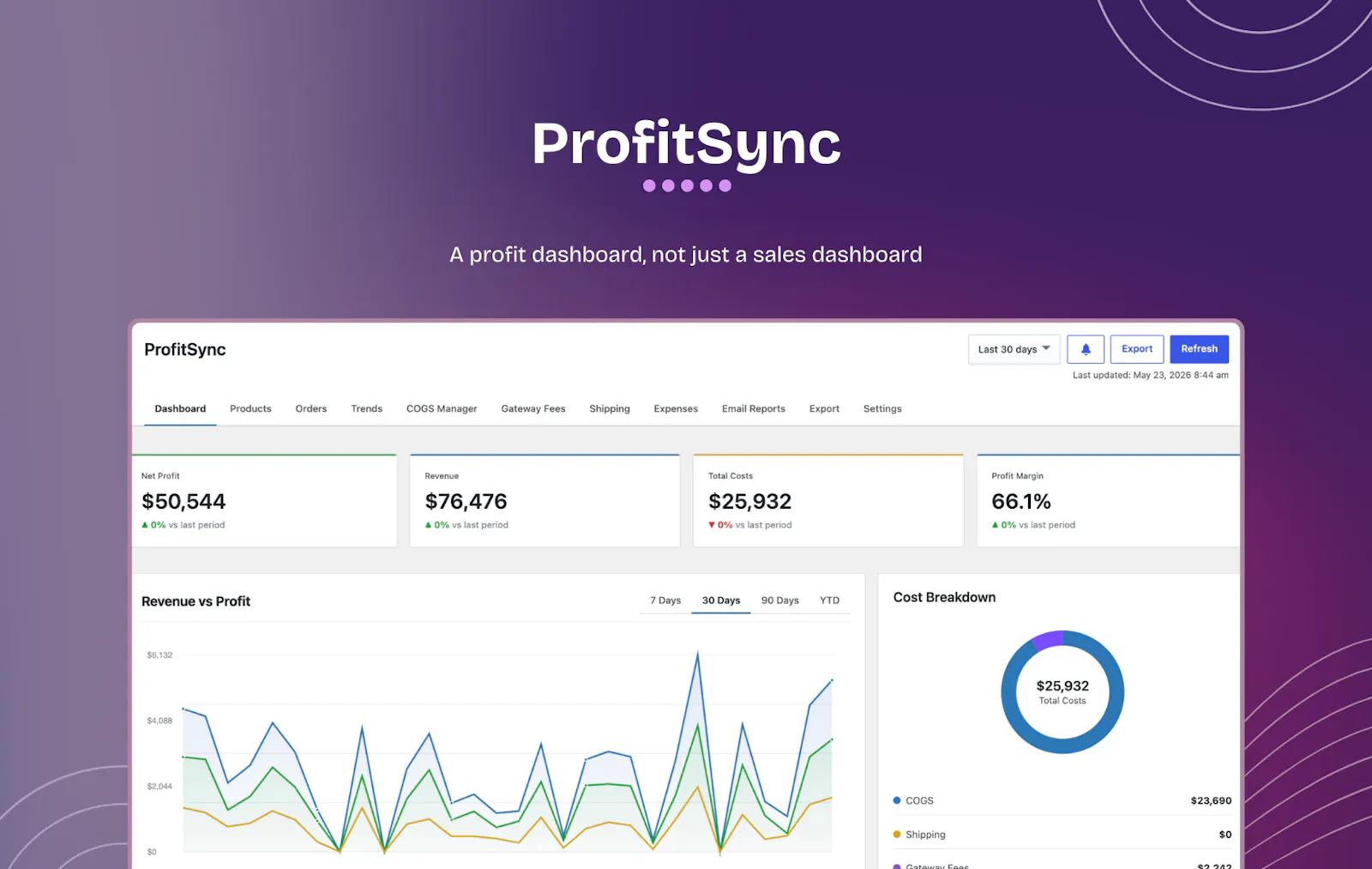This screenshot has width=1372, height=869.
Task: Click the blue COGS legend dot
Action: (x=897, y=800)
